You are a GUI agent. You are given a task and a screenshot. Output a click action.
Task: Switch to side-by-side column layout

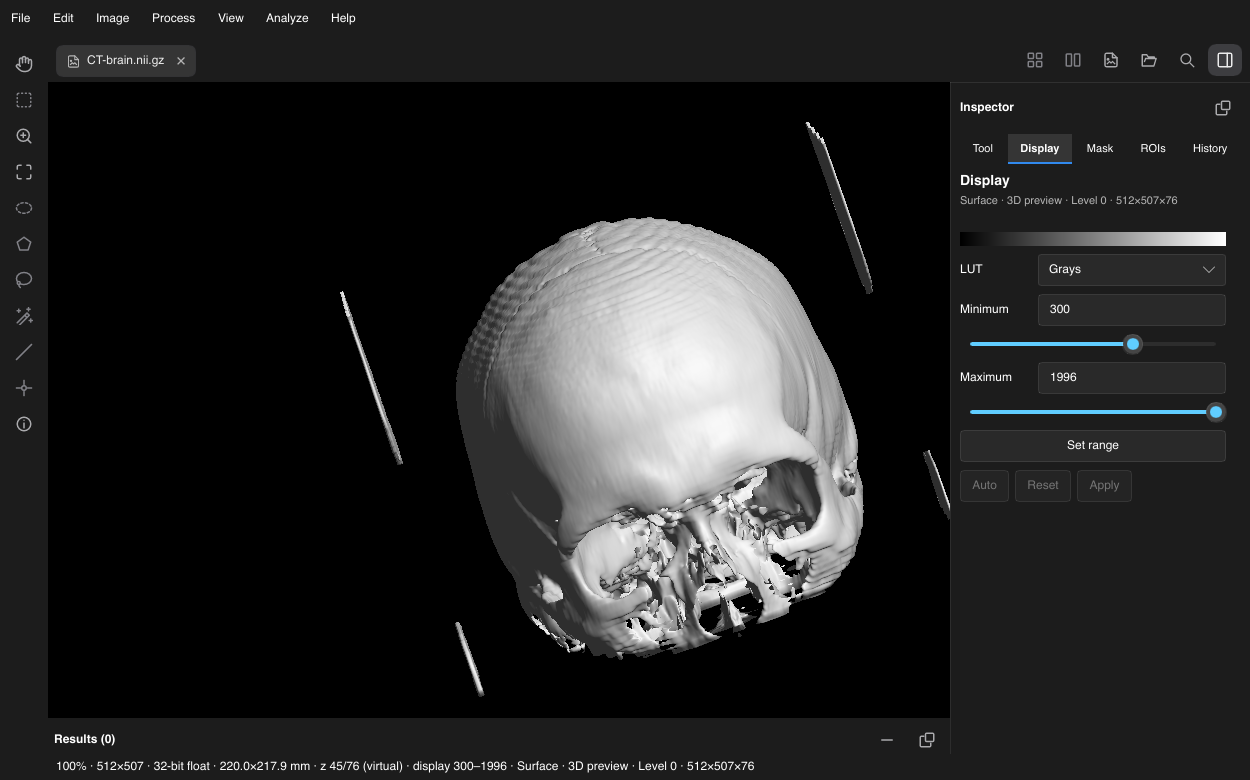(1073, 60)
